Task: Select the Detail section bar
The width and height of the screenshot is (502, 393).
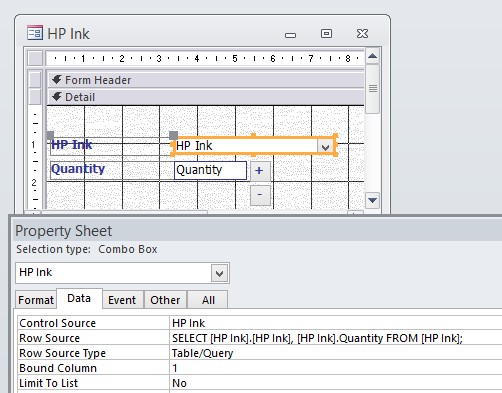Action: tap(206, 97)
